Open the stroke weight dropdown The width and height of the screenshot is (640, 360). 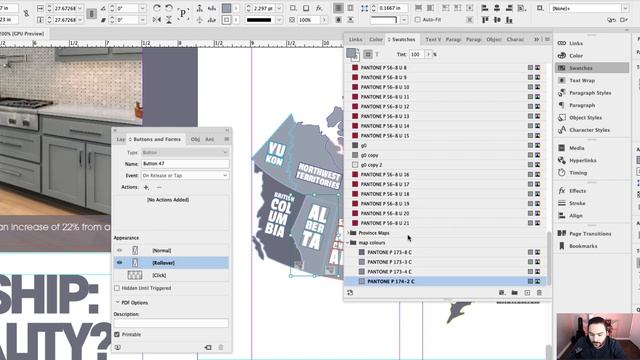(x=279, y=8)
